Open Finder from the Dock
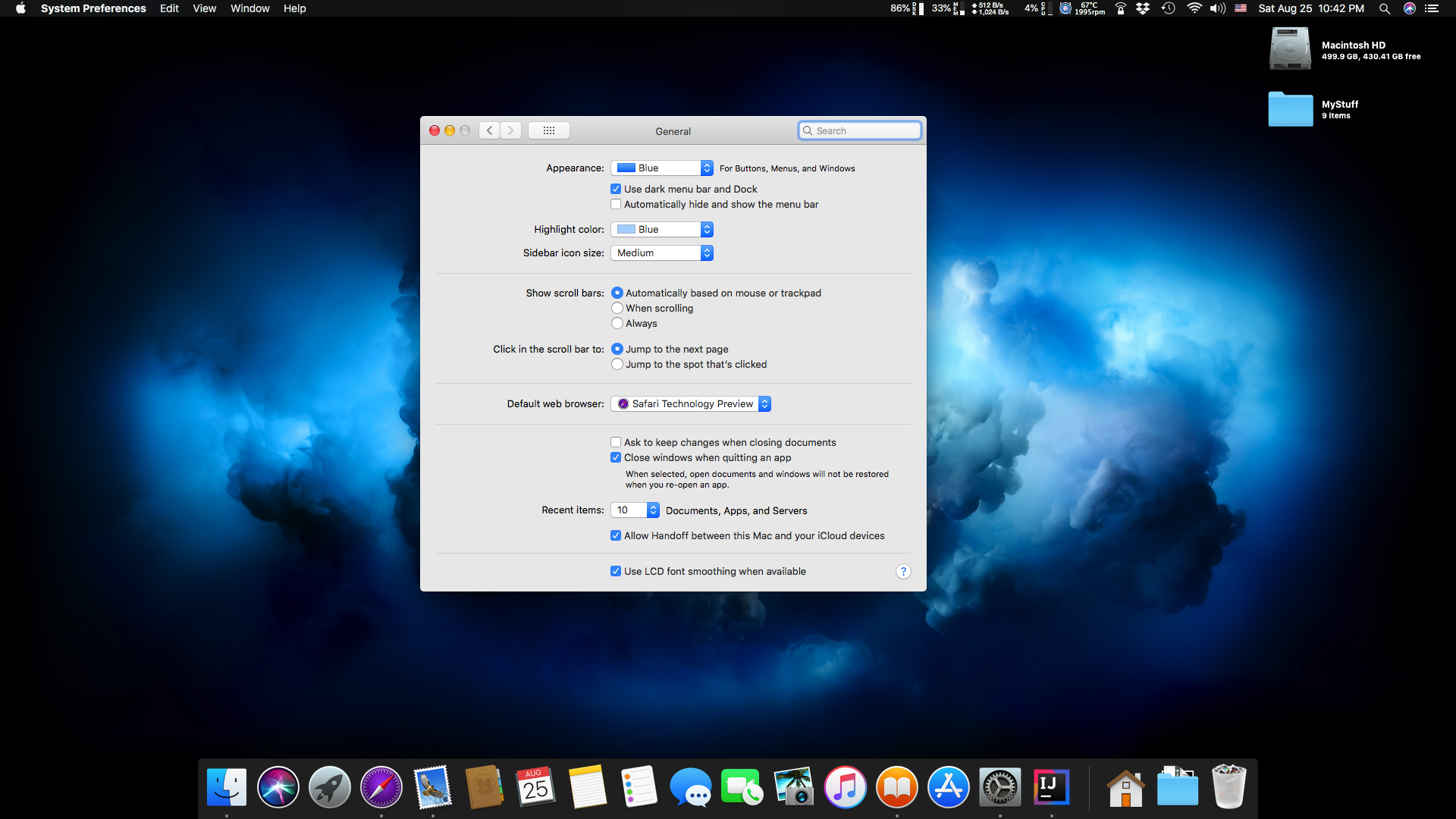The image size is (1456, 819). tap(227, 787)
